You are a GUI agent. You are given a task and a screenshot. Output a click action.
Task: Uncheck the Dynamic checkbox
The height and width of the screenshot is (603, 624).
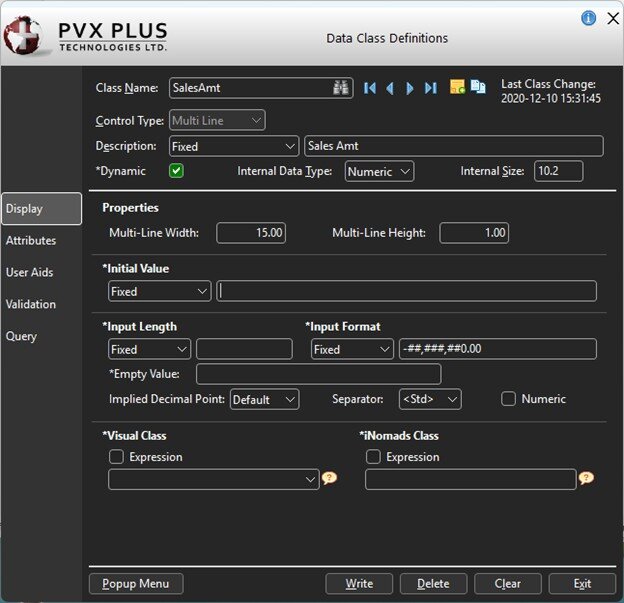[176, 171]
